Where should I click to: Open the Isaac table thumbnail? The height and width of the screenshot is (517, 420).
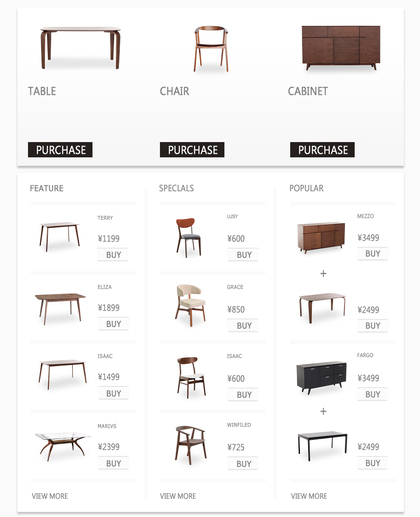pyautogui.click(x=62, y=374)
